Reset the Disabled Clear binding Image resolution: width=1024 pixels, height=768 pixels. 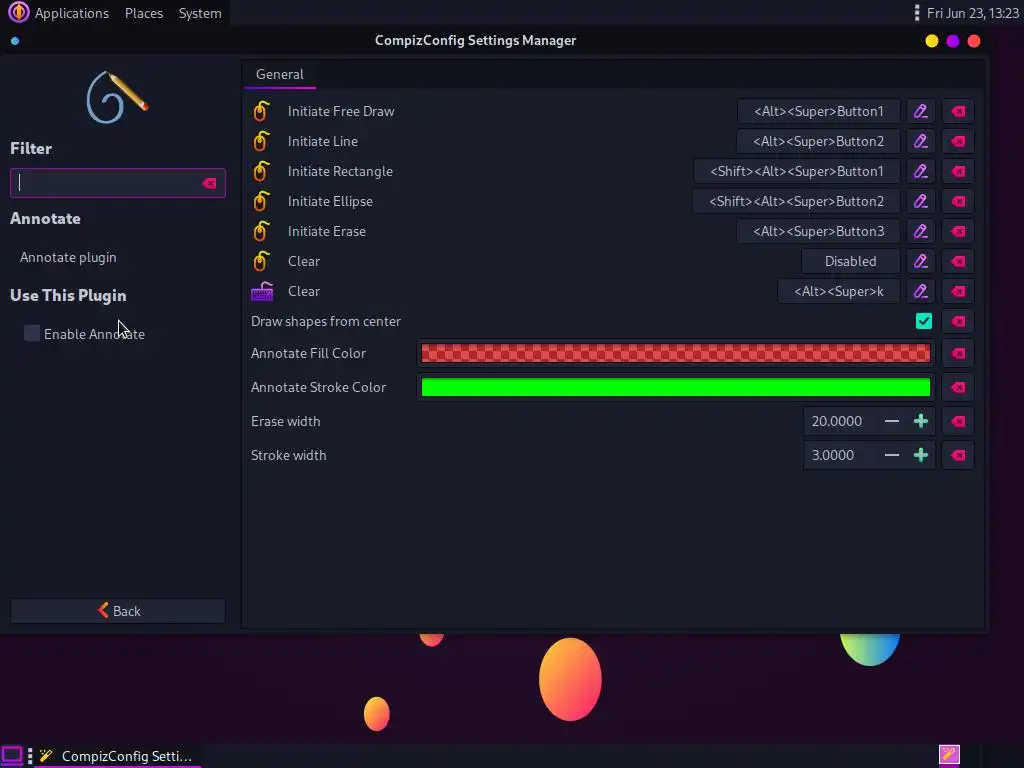click(x=958, y=261)
